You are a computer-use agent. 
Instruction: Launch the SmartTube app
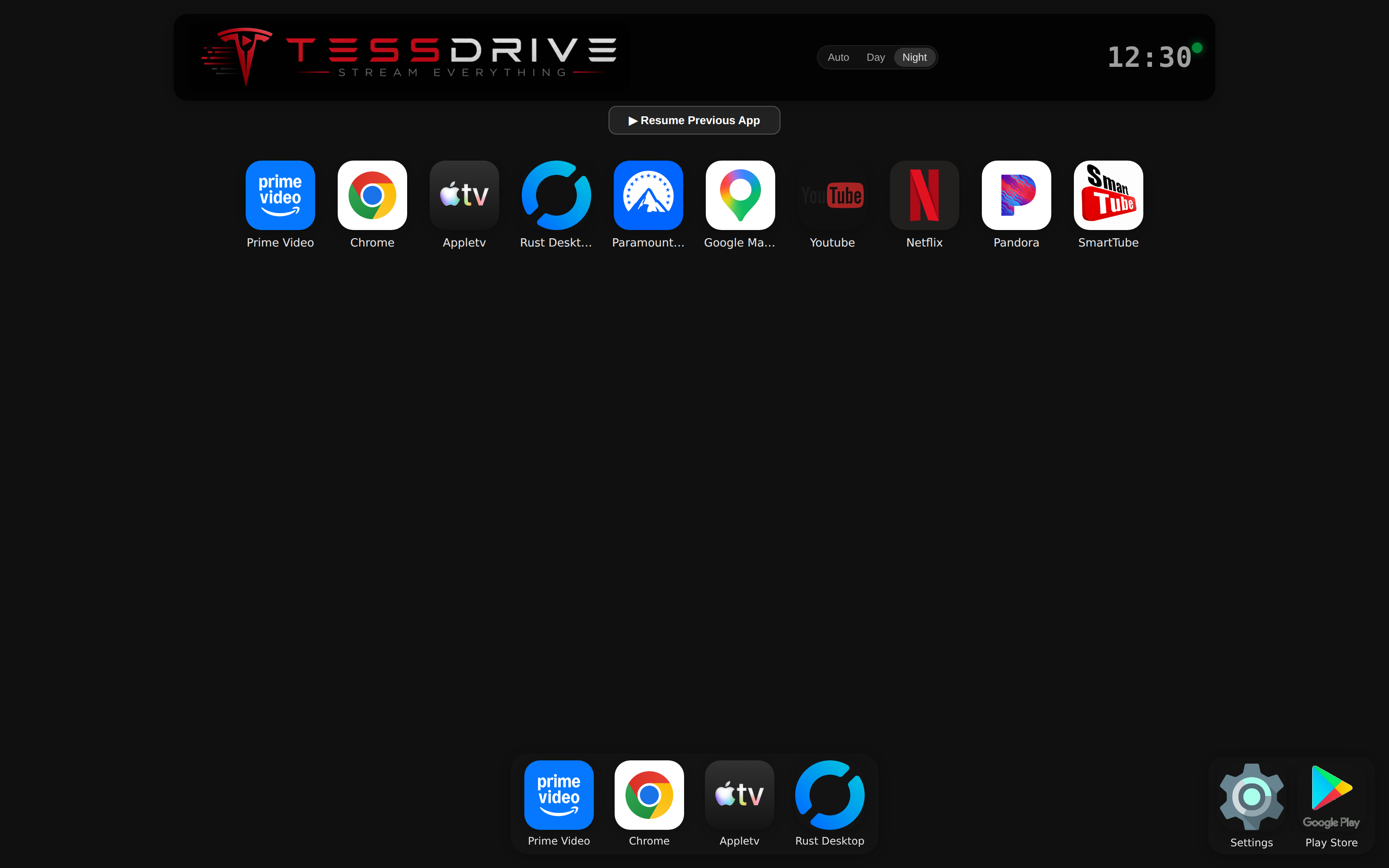coord(1108,195)
